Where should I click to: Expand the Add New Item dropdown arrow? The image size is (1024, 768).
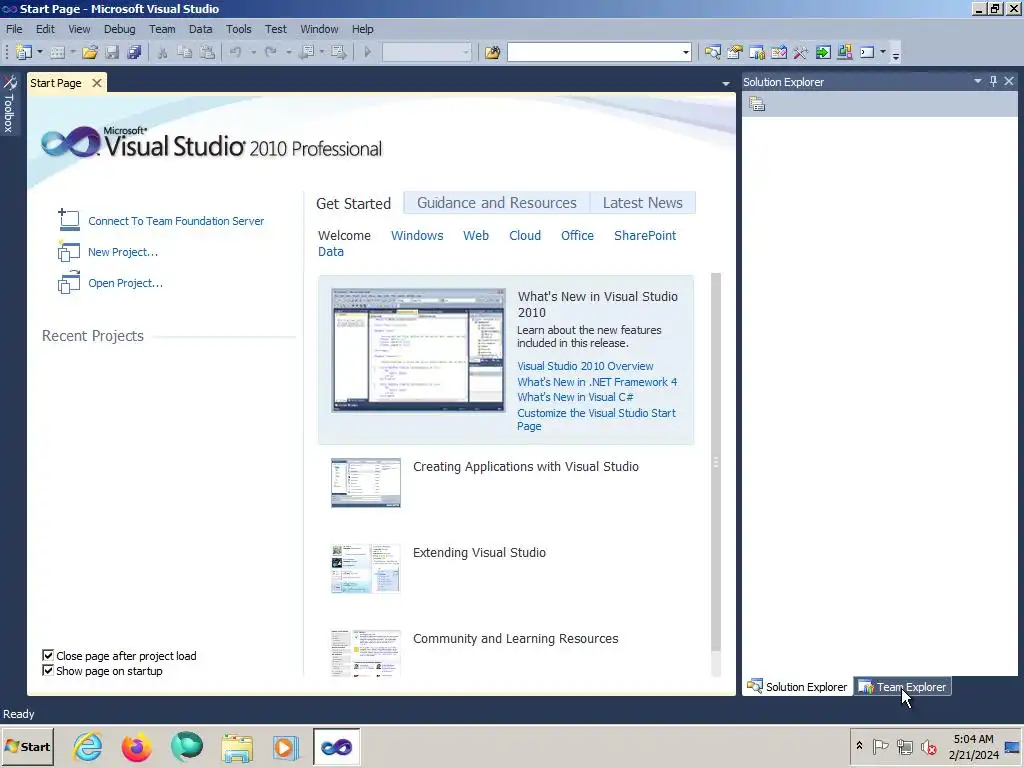(x=72, y=52)
